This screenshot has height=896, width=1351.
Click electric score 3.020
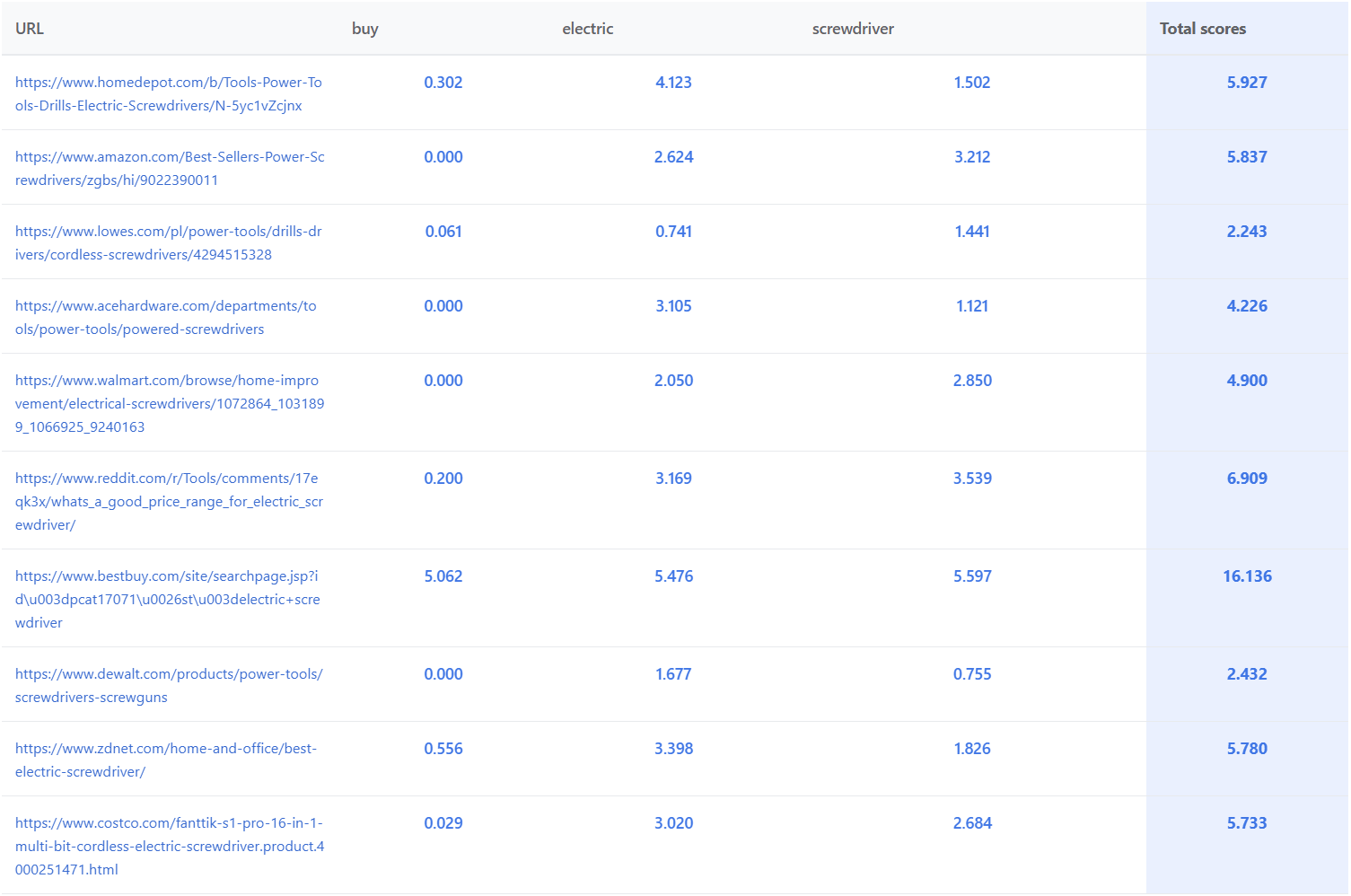point(673,823)
